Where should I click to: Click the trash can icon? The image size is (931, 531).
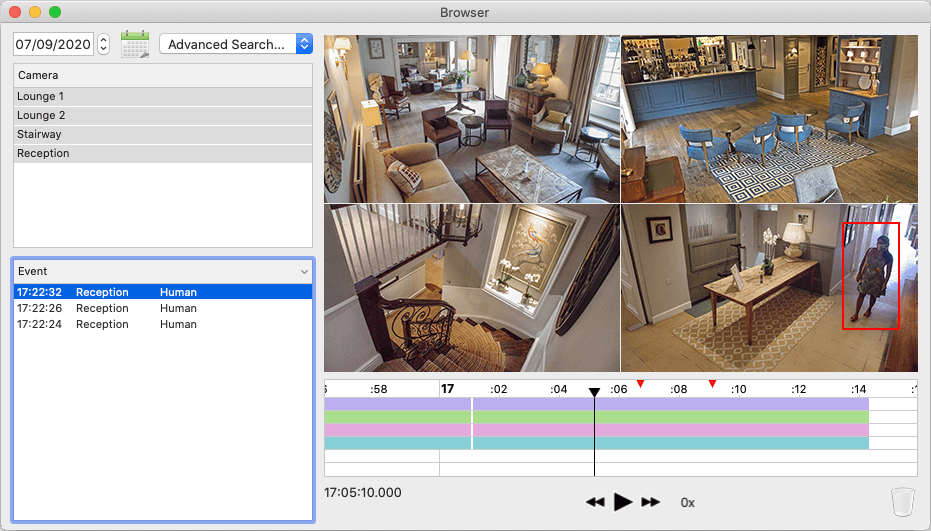click(x=902, y=501)
